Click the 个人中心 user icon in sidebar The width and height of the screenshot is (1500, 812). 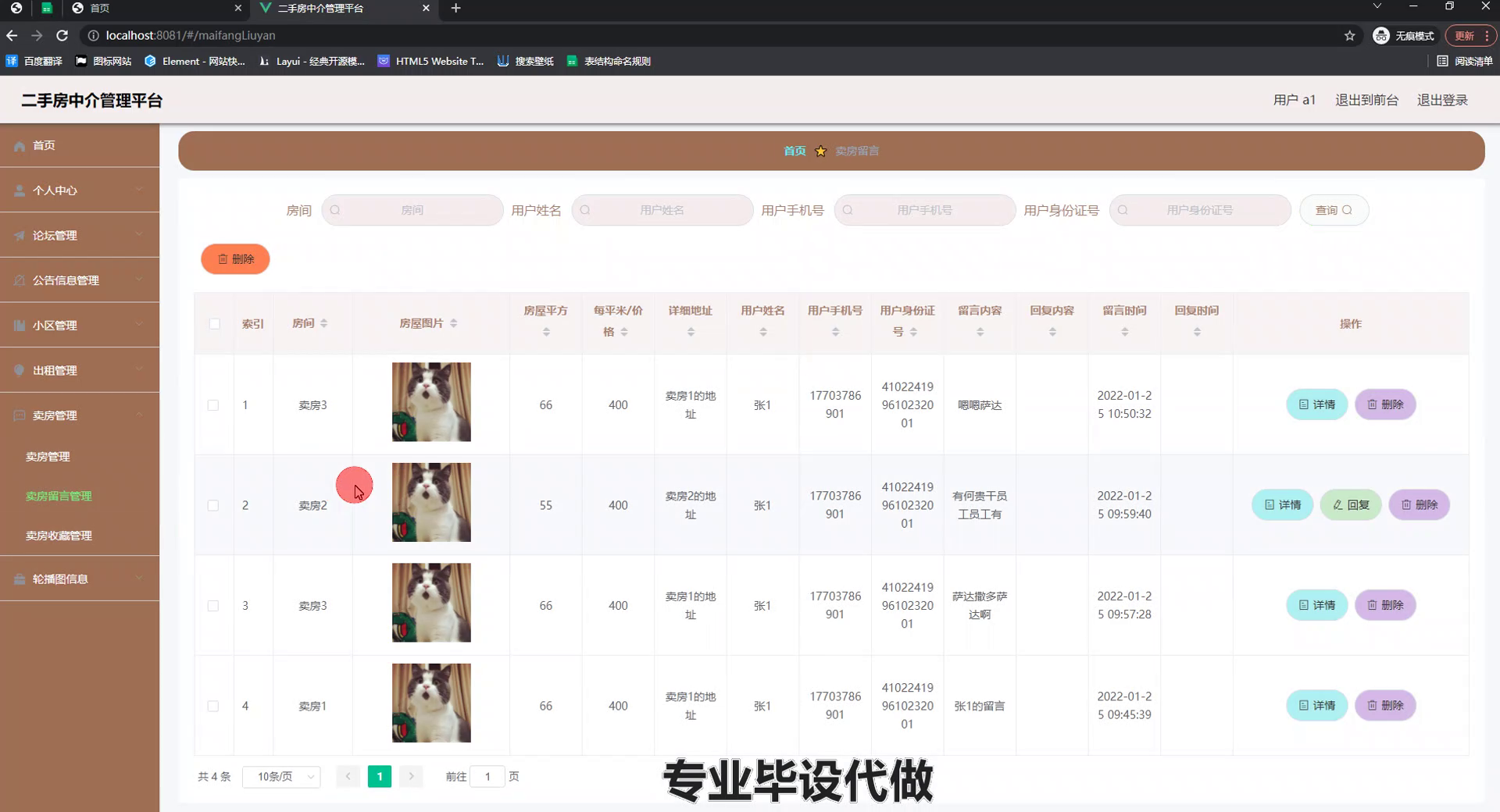click(x=20, y=191)
